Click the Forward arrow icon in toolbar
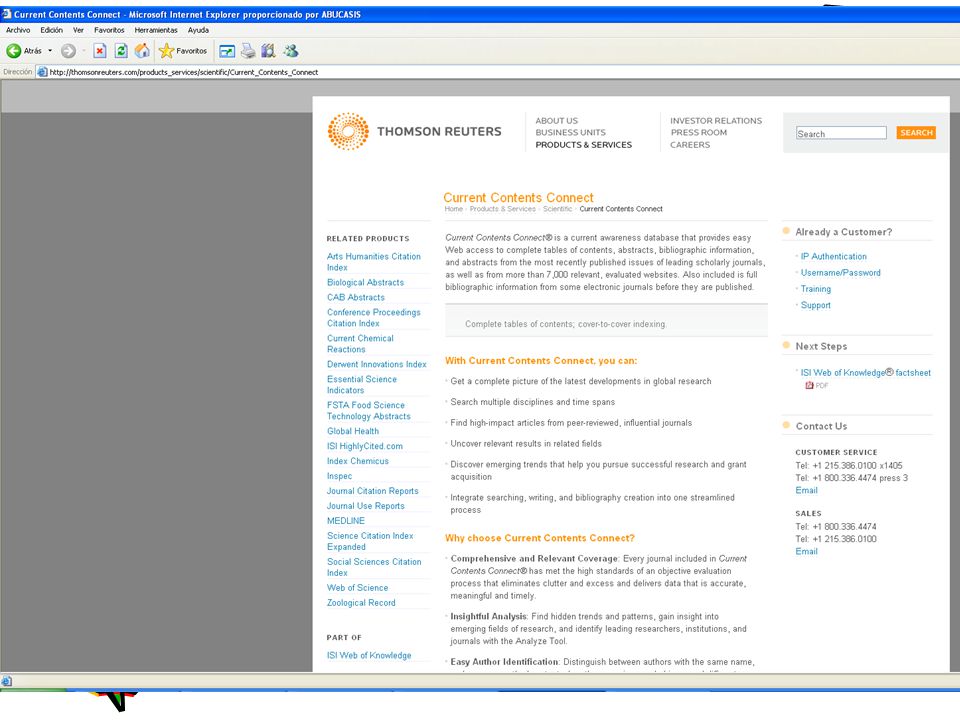This screenshot has width=960, height=720. tap(69, 51)
